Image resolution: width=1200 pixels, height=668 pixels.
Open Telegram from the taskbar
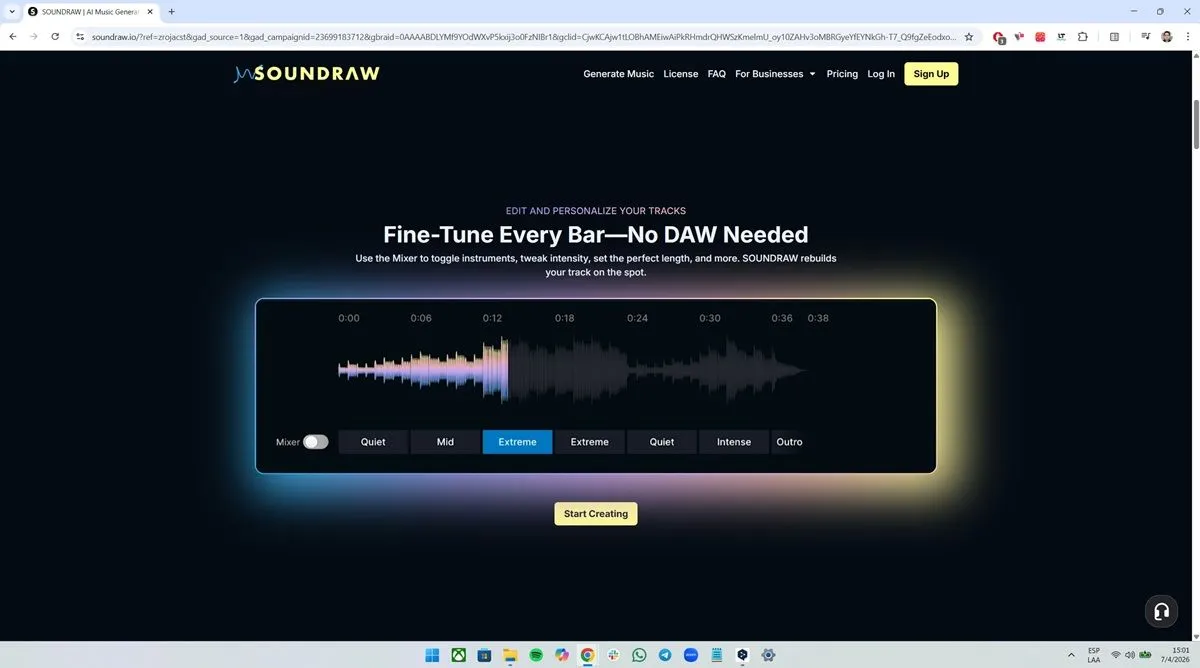[665, 655]
